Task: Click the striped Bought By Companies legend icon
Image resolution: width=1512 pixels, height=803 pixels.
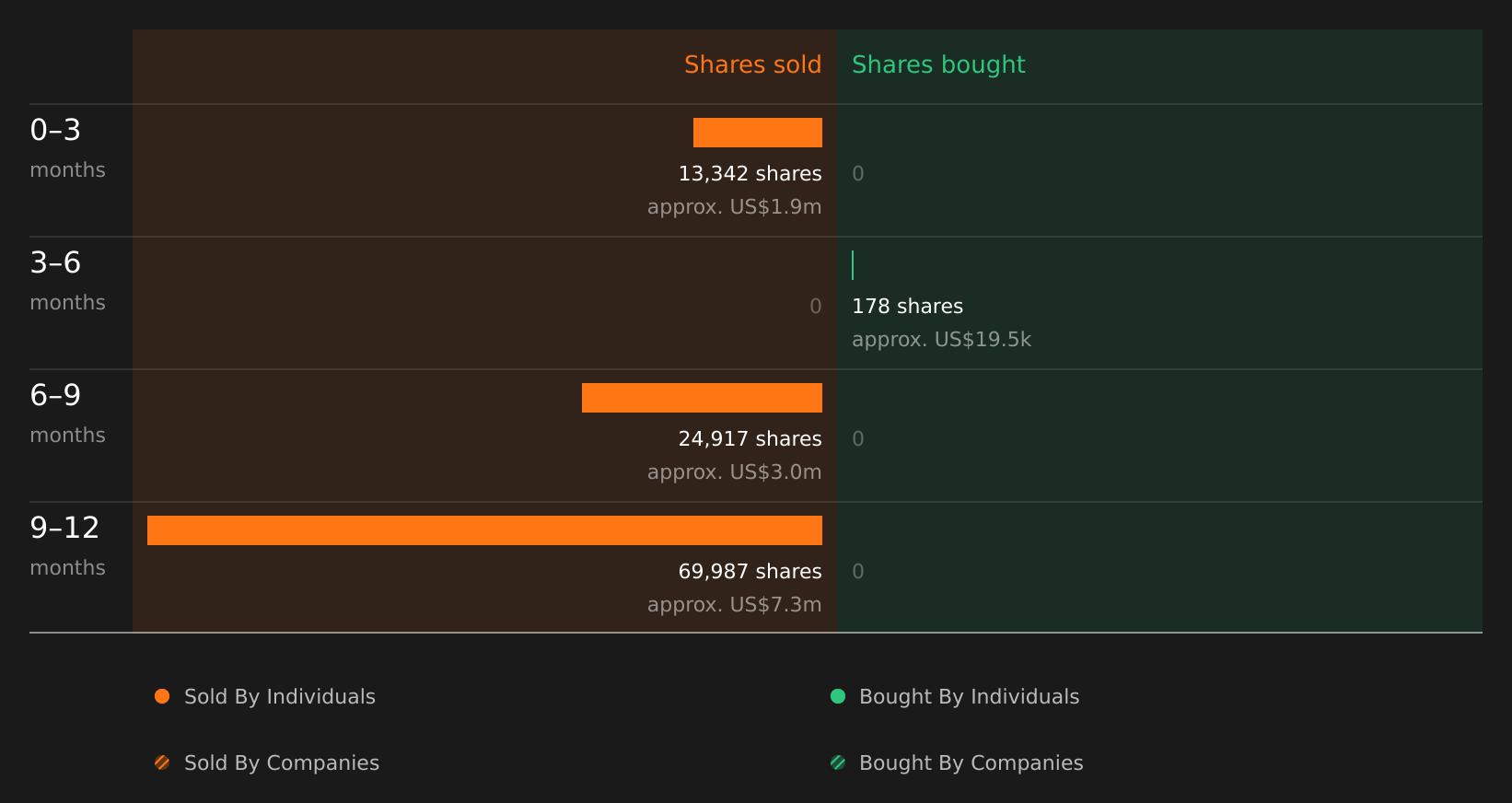Action: (838, 762)
